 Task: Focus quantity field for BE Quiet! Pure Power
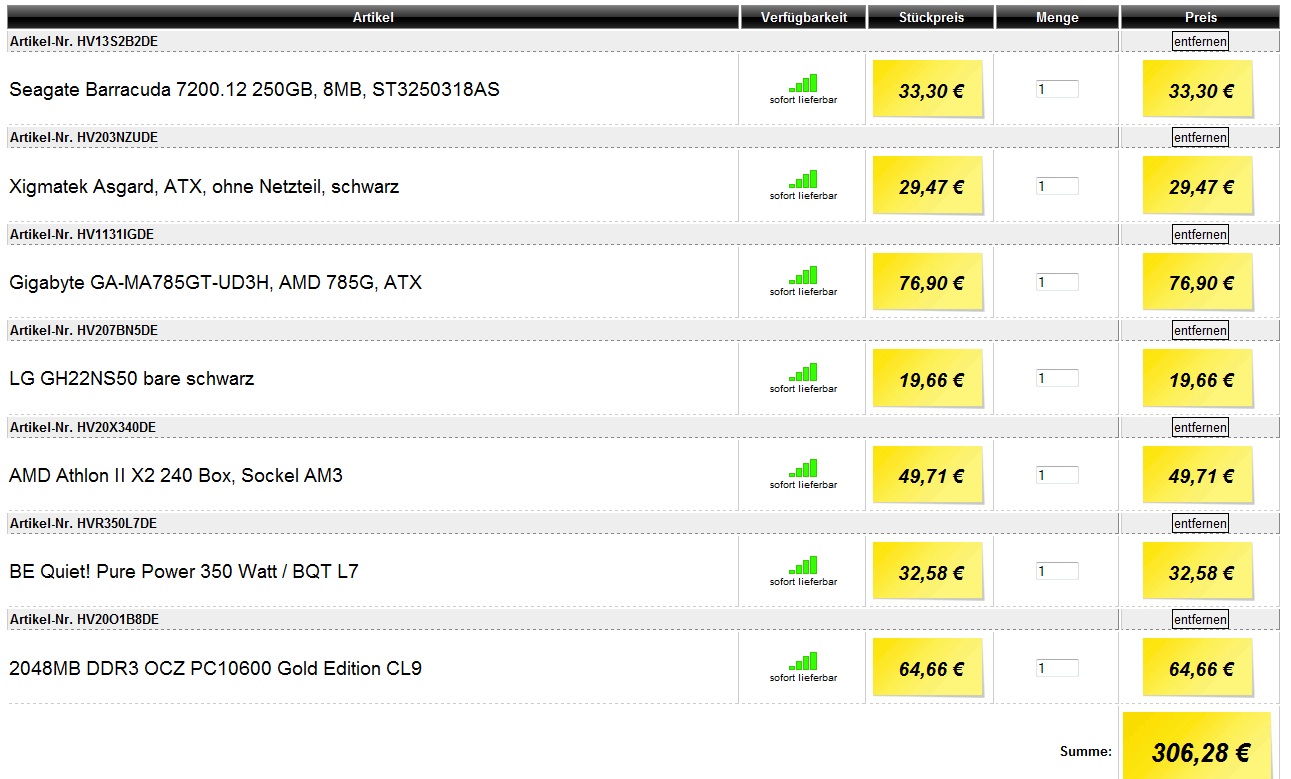[x=1057, y=572]
